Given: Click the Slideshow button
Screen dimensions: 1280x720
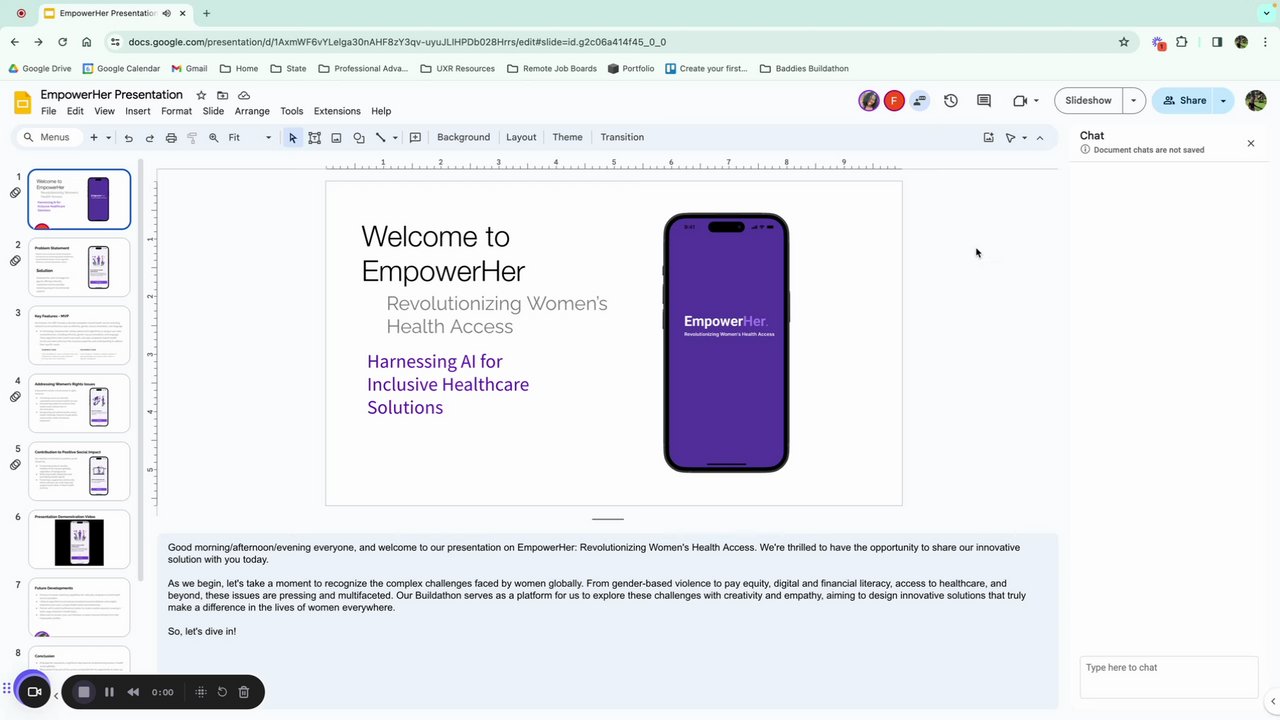Looking at the screenshot, I should [1088, 101].
